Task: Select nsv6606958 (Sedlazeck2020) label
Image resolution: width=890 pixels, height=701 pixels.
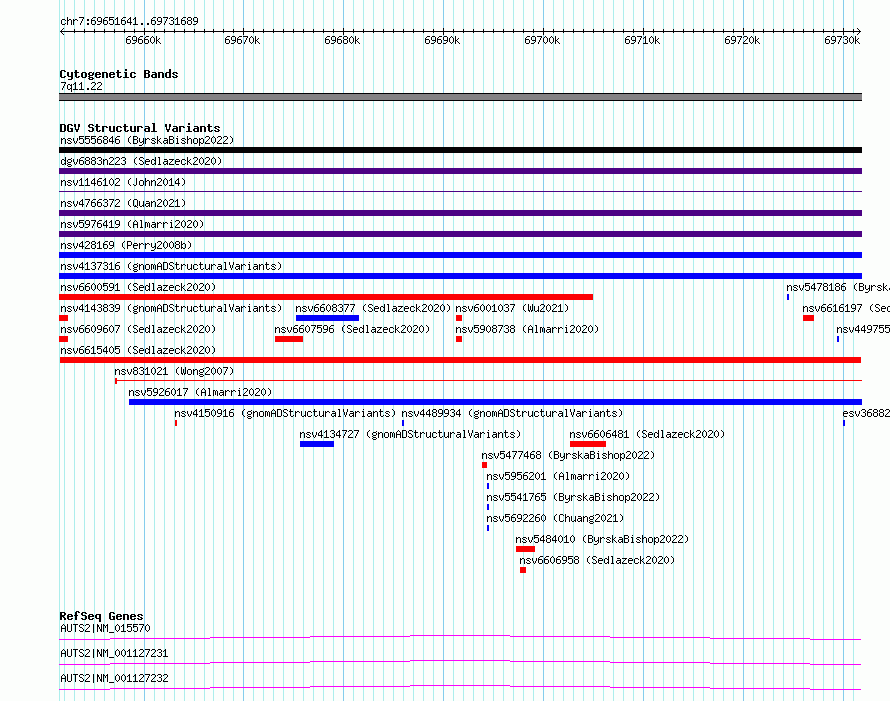Action: [597, 560]
